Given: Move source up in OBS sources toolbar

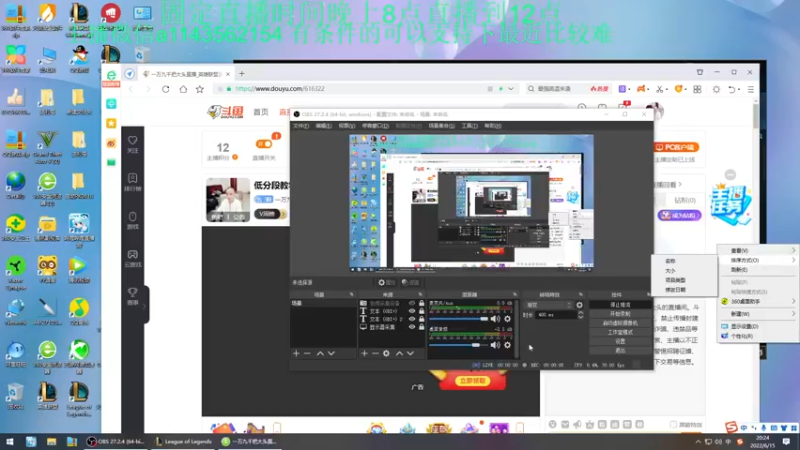Looking at the screenshot, I should 399,353.
